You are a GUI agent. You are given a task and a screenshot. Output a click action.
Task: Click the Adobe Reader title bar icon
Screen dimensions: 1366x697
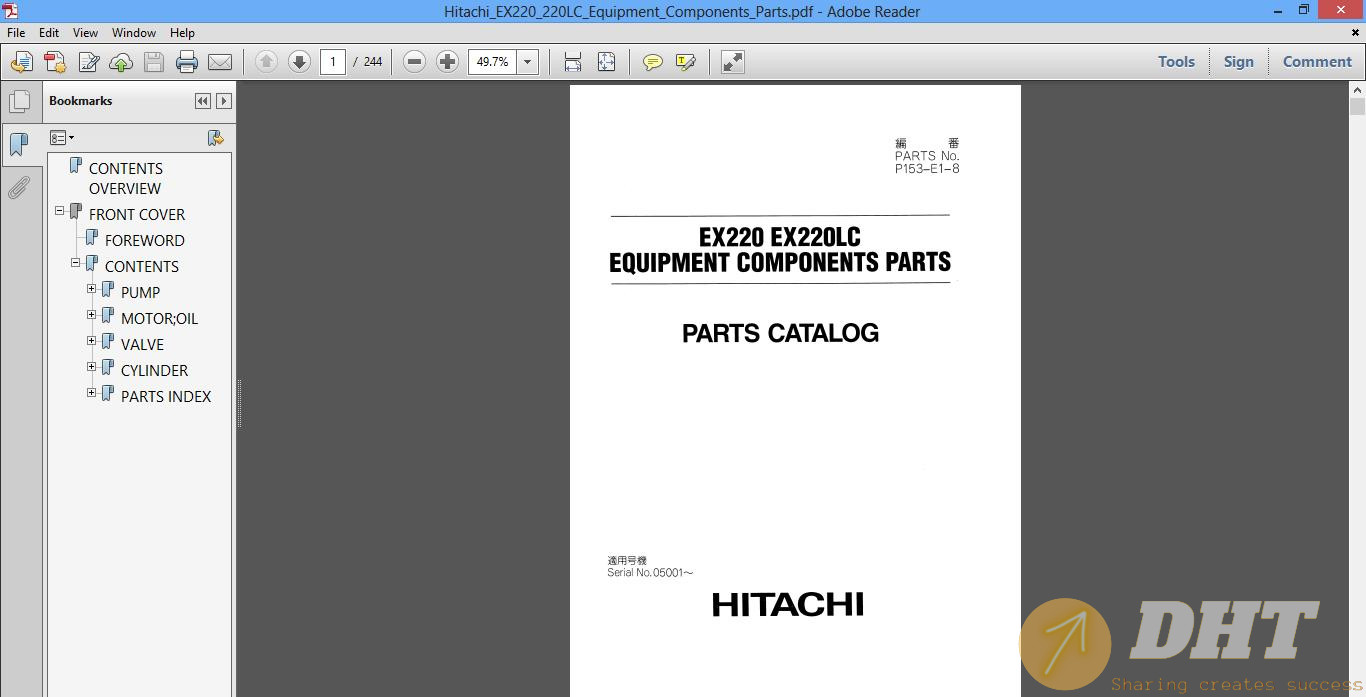click(x=9, y=10)
